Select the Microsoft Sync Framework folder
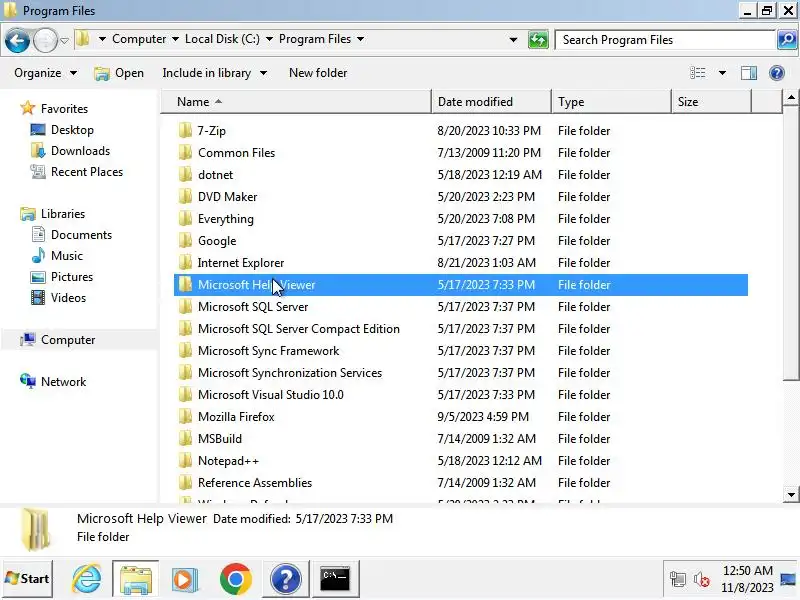This screenshot has width=800, height=600. 268,351
